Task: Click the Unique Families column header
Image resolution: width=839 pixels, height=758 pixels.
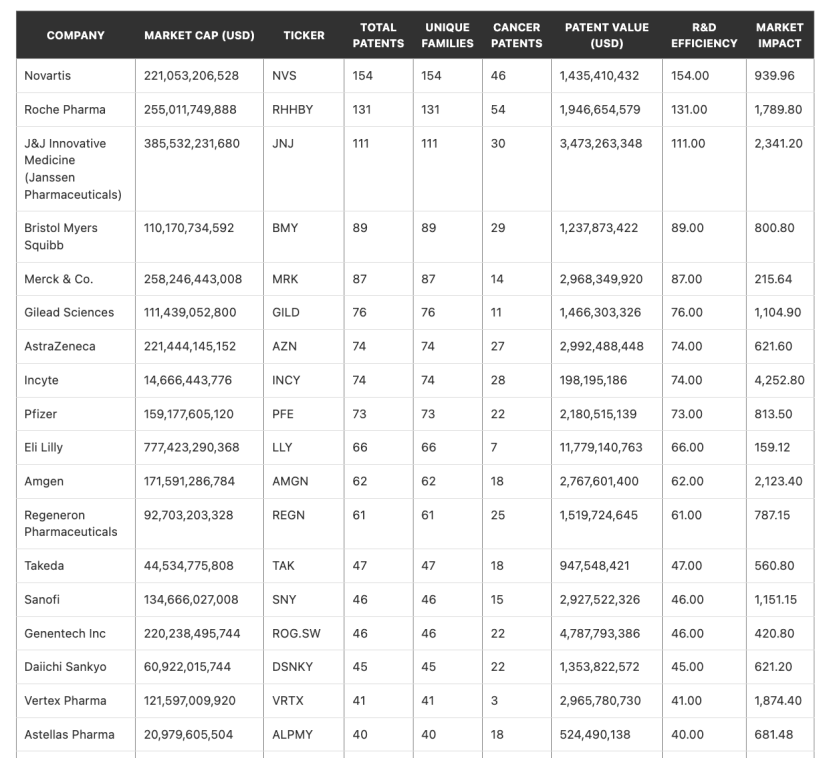Action: (x=447, y=35)
